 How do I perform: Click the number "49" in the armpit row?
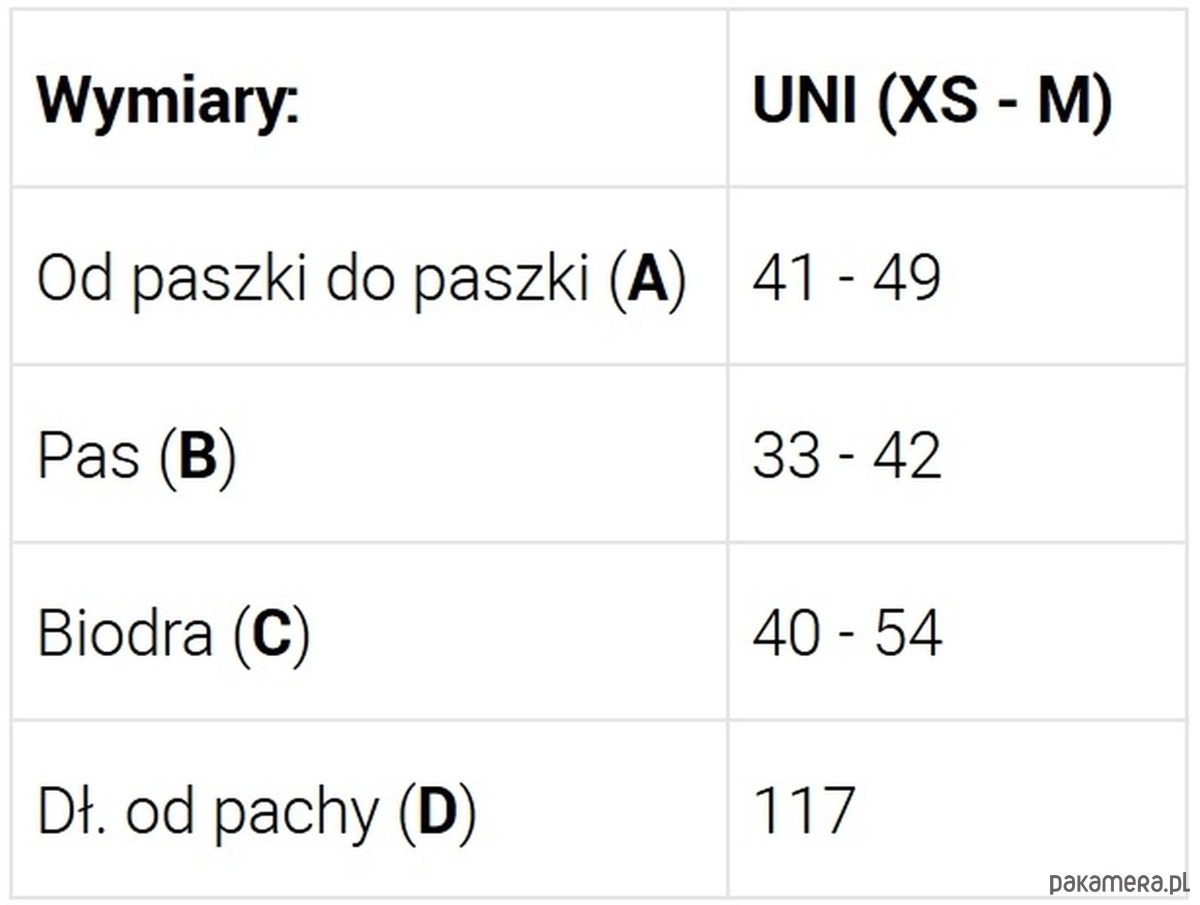pyautogui.click(x=907, y=278)
